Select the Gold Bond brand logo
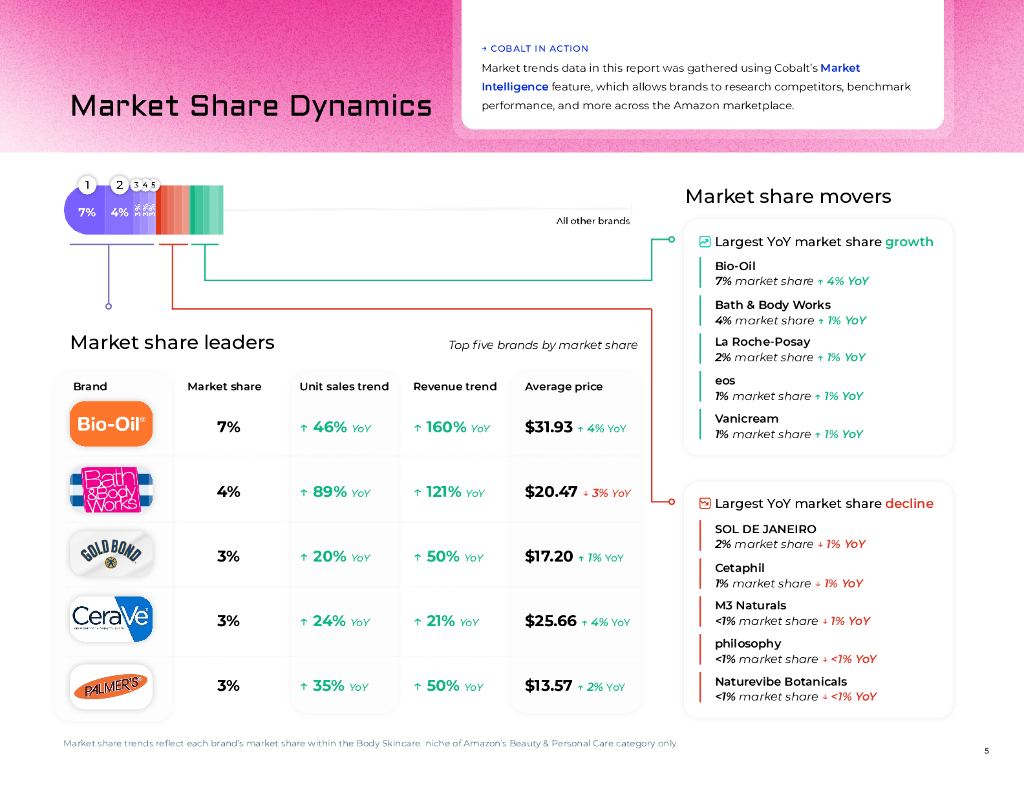The width and height of the screenshot is (1024, 791). click(x=111, y=553)
